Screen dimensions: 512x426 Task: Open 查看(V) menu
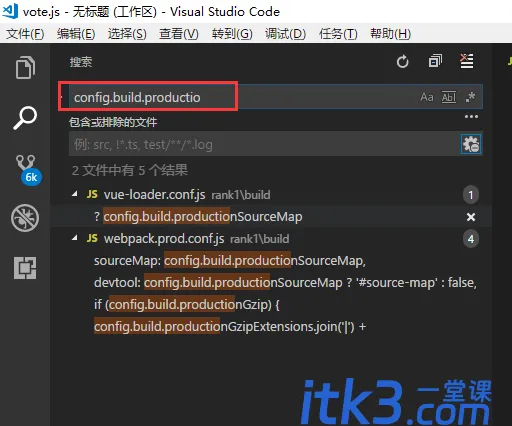click(x=179, y=34)
